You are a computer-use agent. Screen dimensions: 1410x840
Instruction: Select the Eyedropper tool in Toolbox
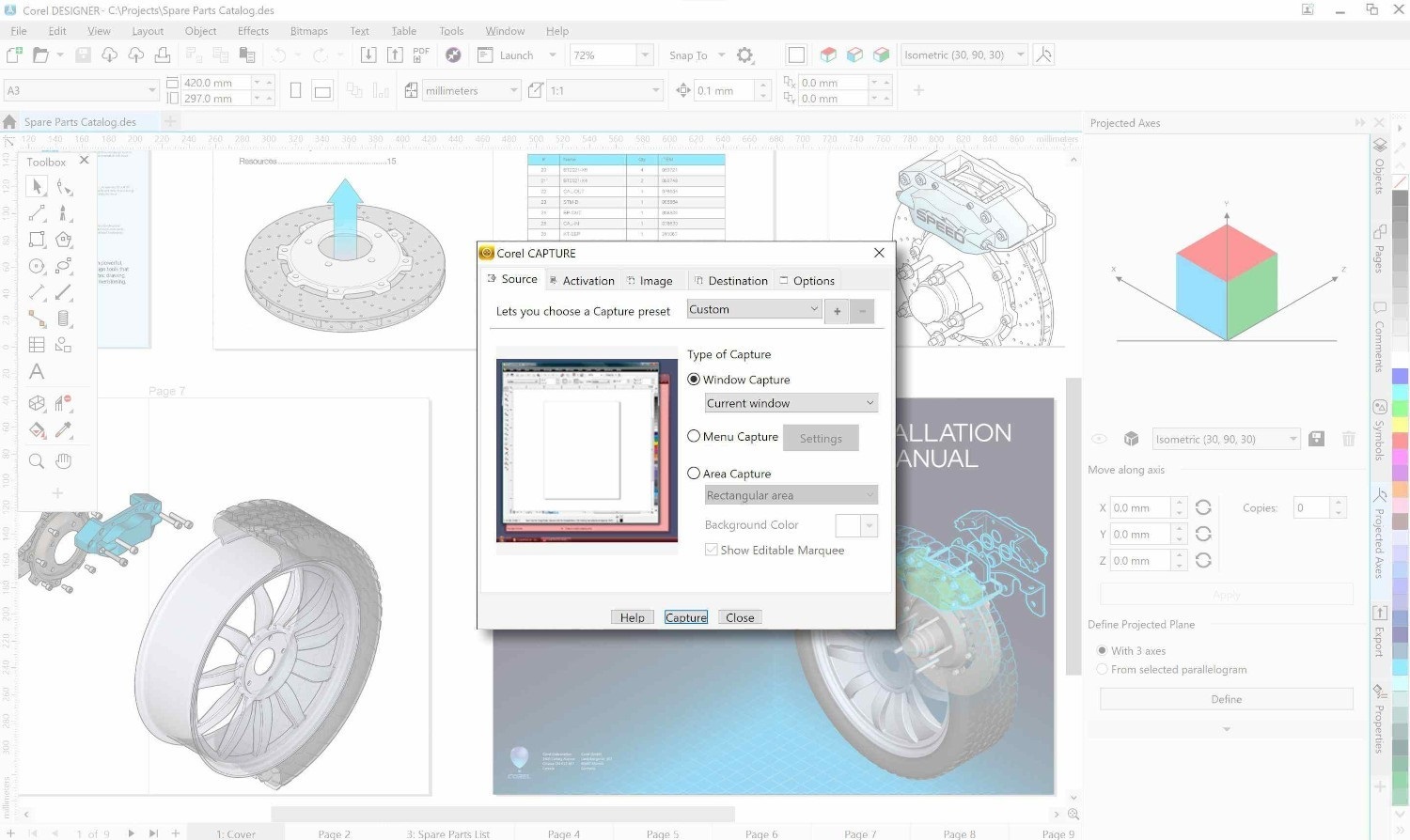(x=63, y=430)
